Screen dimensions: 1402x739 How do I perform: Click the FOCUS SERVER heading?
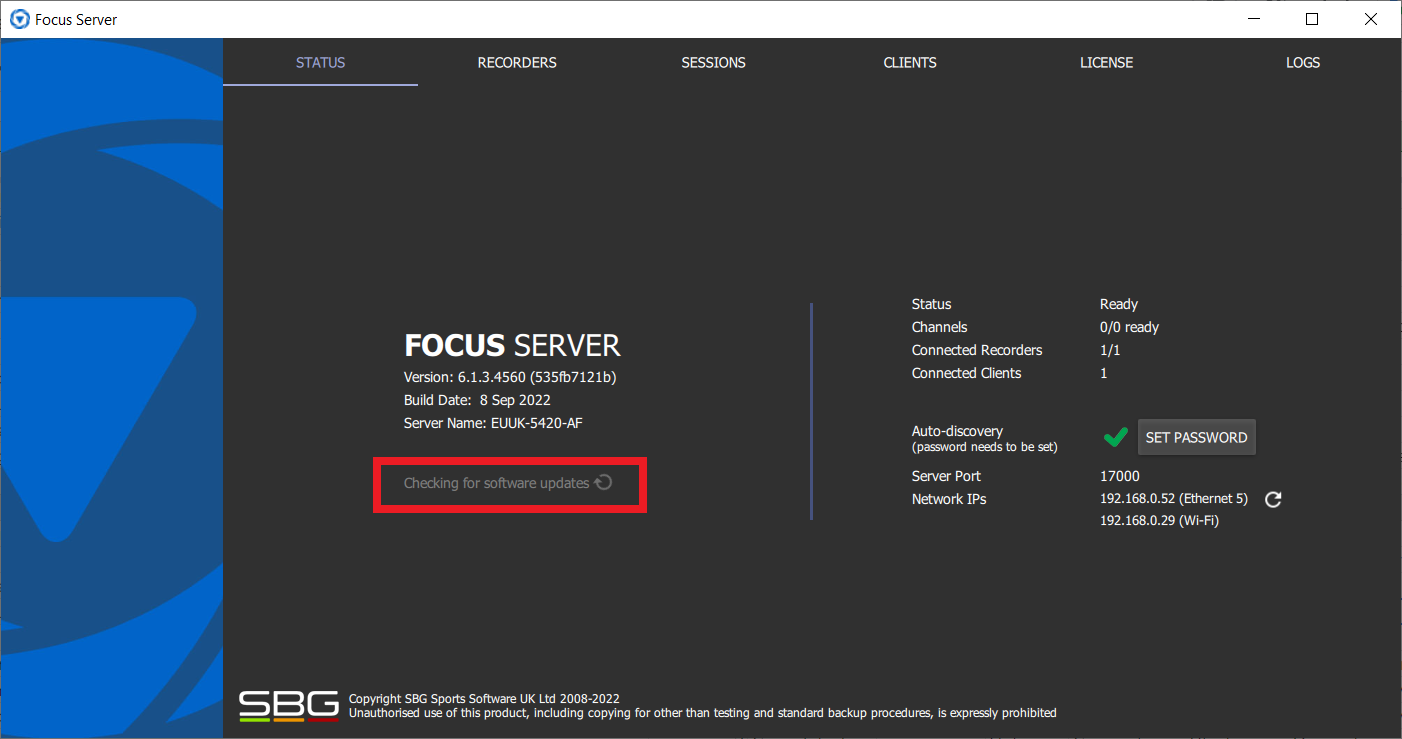pos(512,346)
